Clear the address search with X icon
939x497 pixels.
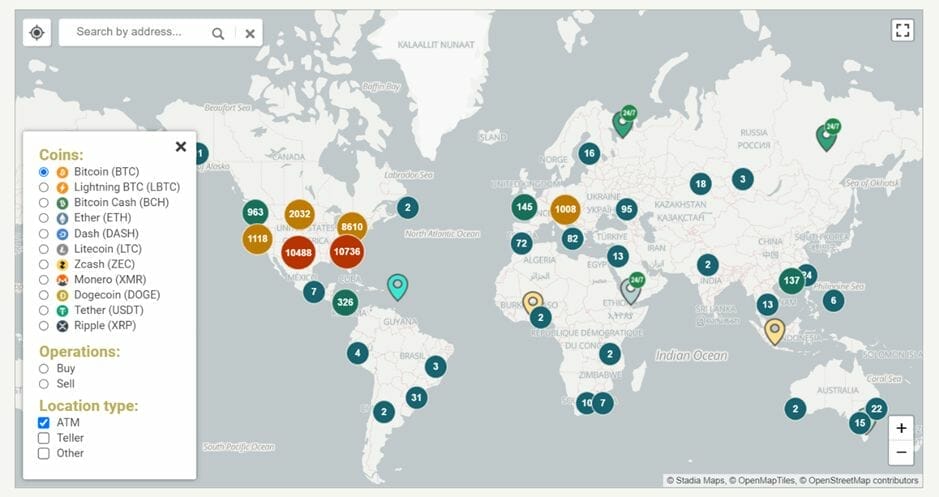[250, 33]
